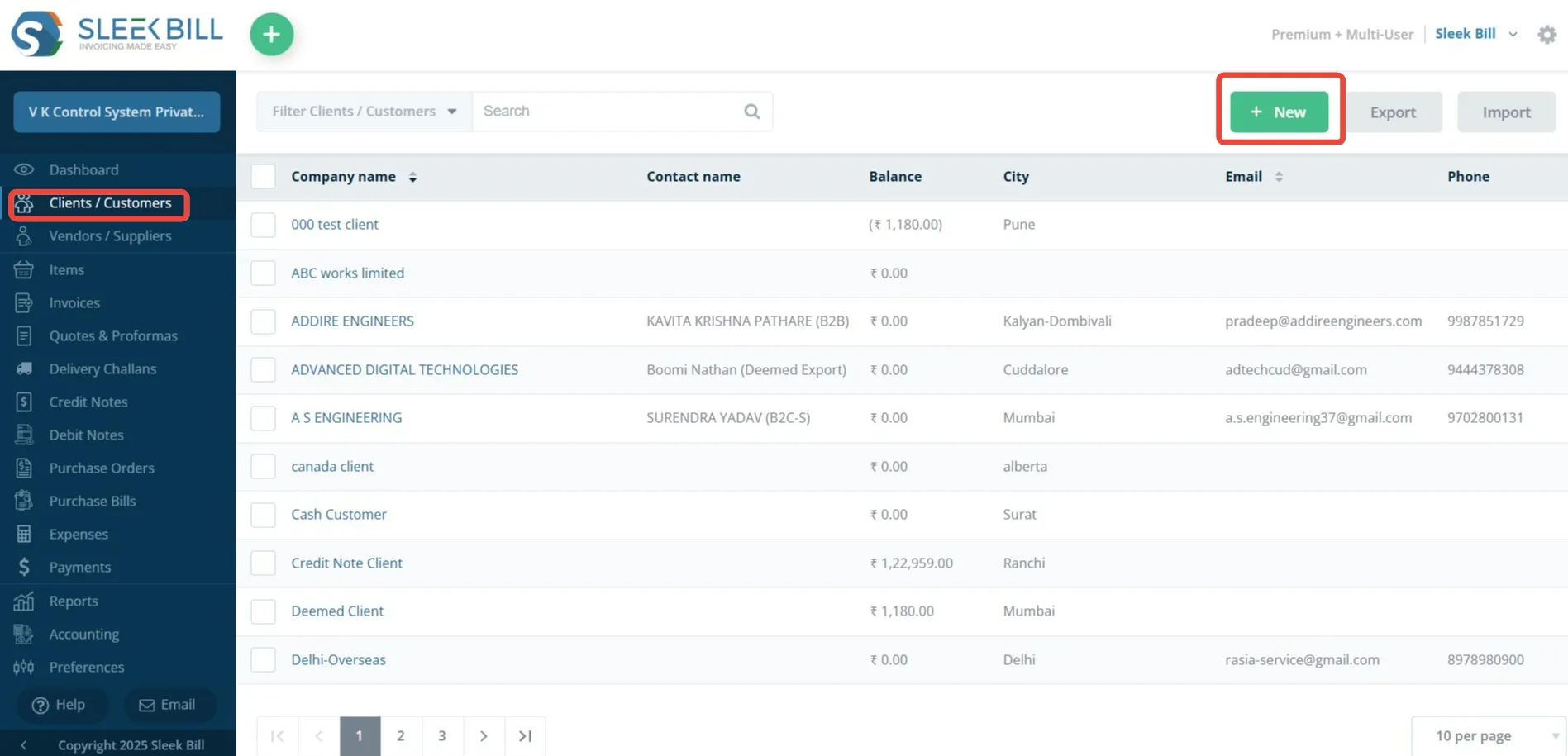
Task: Open the Deemed Client link
Action: [x=337, y=611]
